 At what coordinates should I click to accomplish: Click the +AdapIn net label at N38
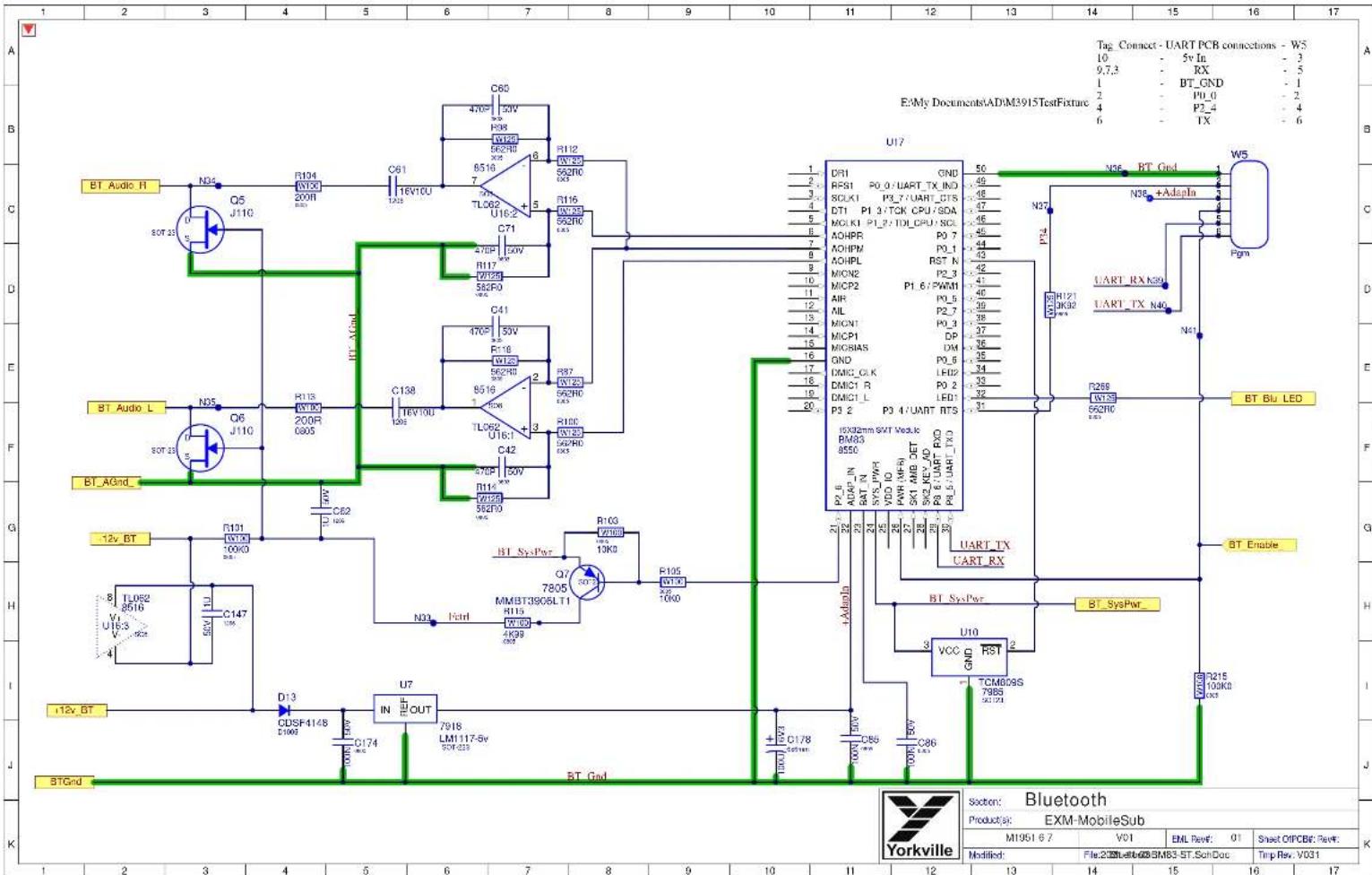[x=1174, y=193]
